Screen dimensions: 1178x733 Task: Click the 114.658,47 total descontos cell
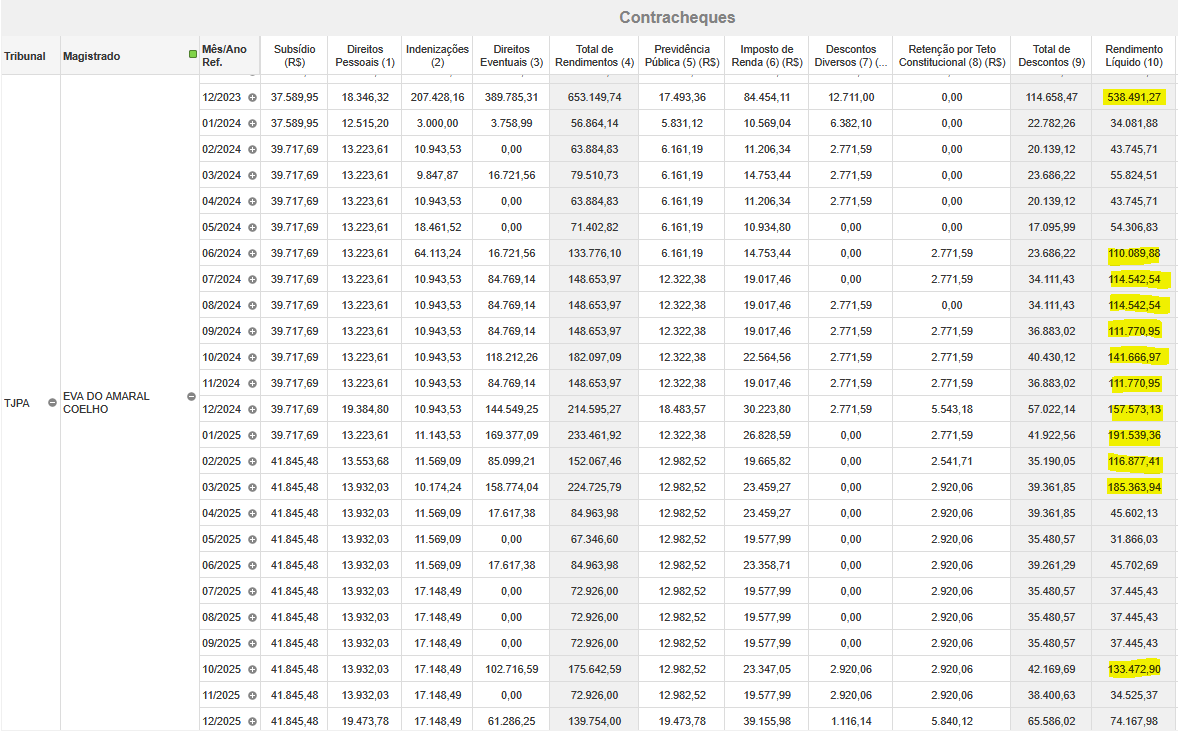[x=1052, y=97]
